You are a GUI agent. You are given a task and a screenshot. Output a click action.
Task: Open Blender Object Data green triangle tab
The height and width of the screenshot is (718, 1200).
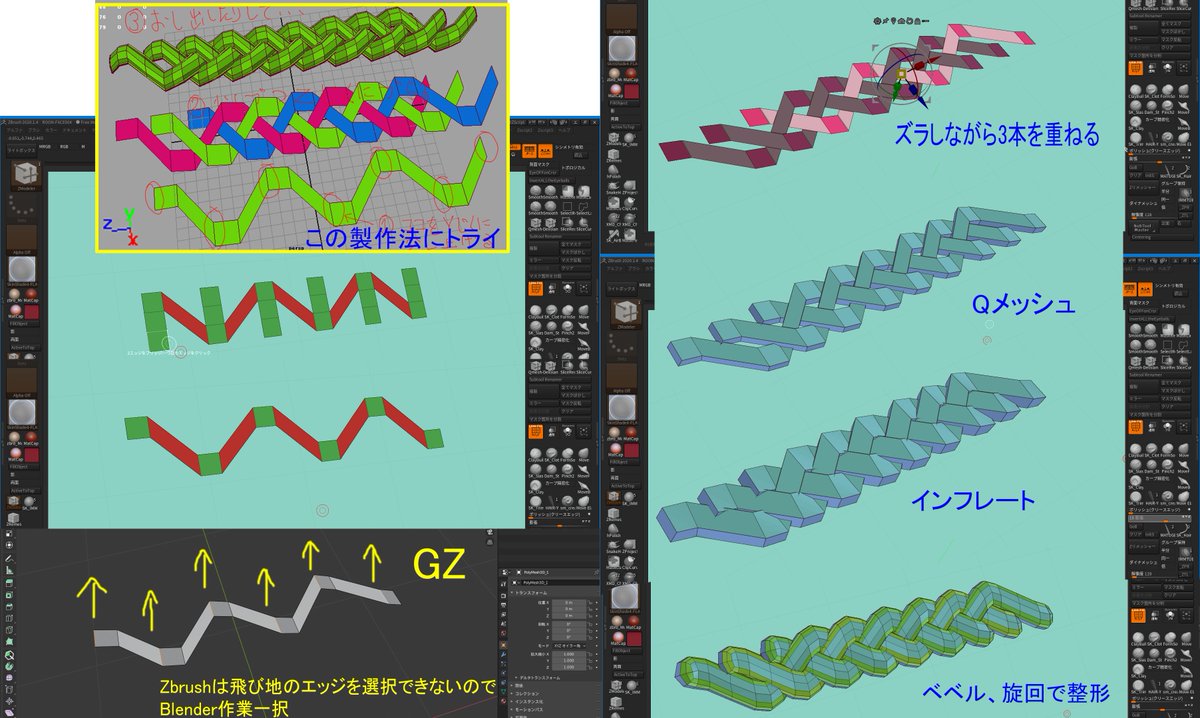click(504, 691)
